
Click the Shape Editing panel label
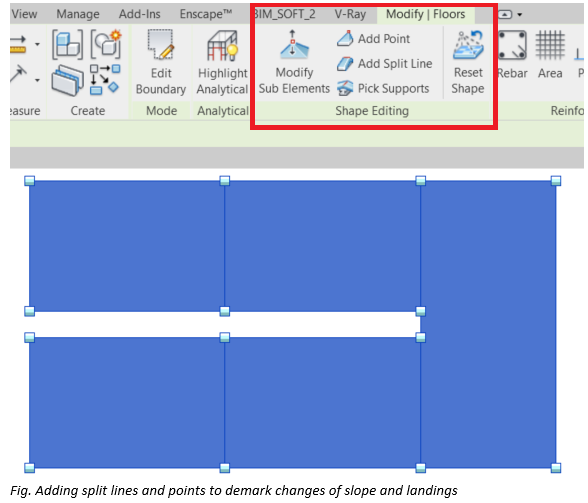(372, 111)
